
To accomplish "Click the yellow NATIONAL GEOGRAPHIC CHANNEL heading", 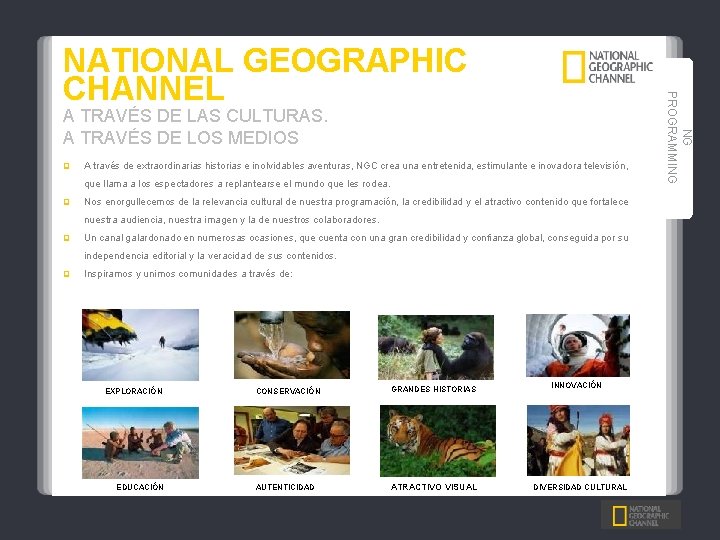I will tap(264, 73).
